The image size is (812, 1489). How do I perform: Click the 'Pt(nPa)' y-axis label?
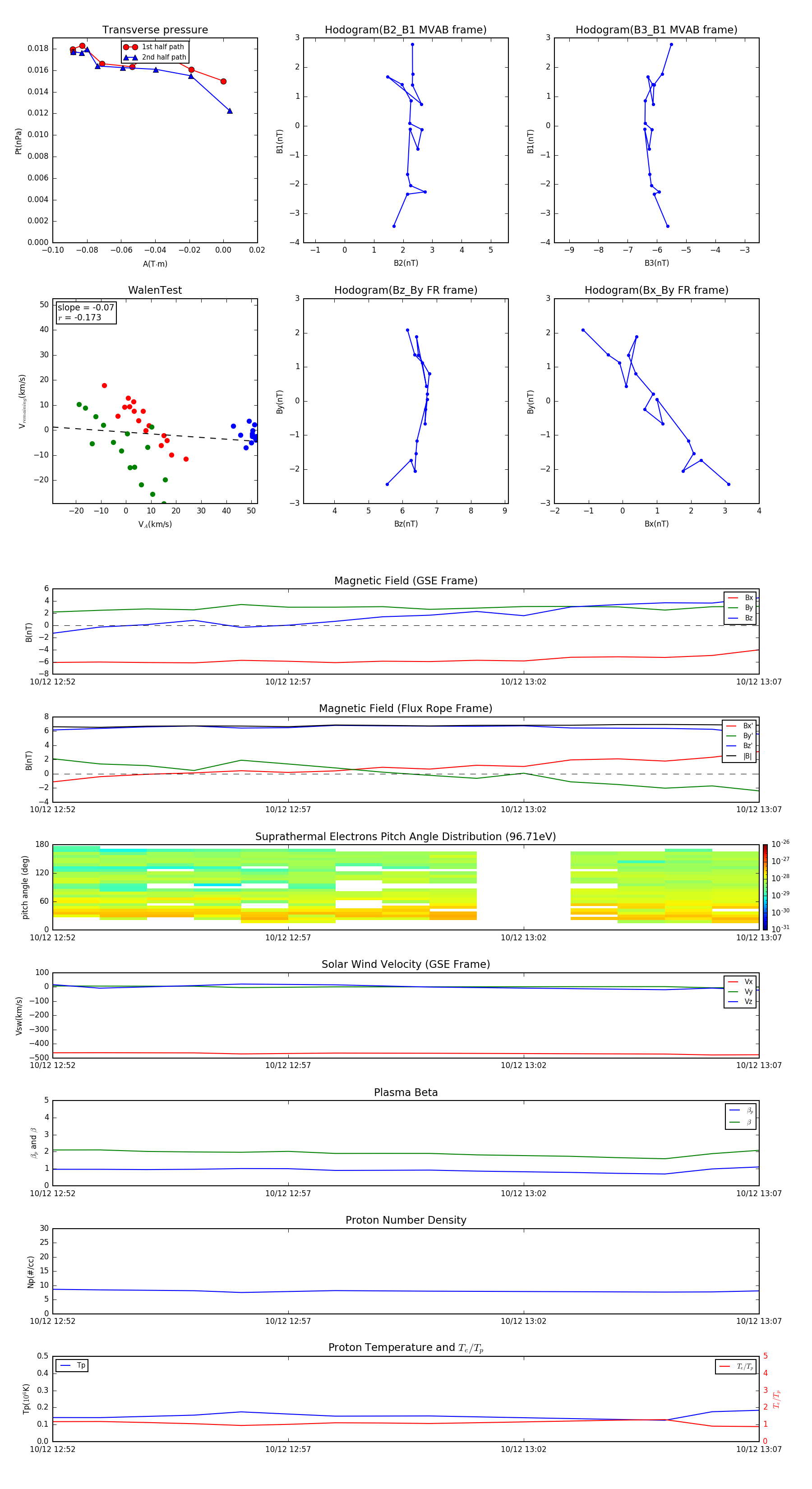[18, 141]
